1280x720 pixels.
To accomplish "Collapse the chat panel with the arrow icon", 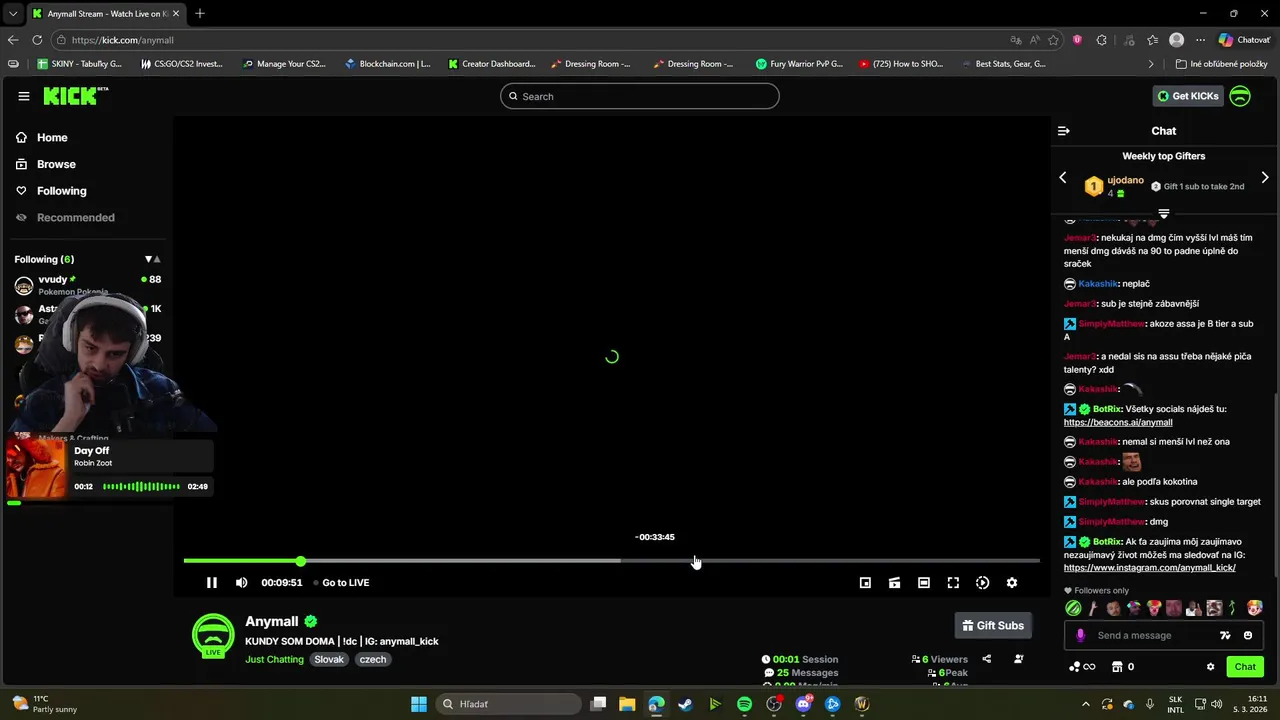I will coord(1064,131).
